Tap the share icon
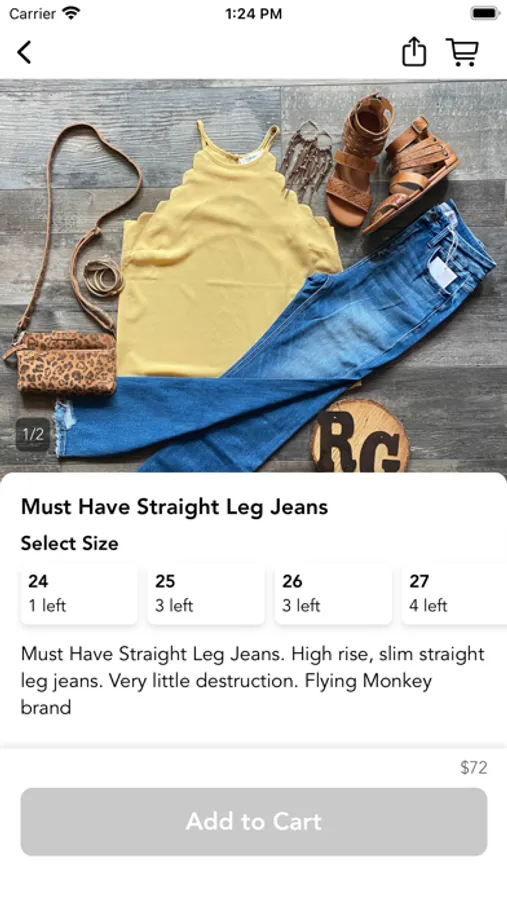This screenshot has width=507, height=900. pos(413,52)
